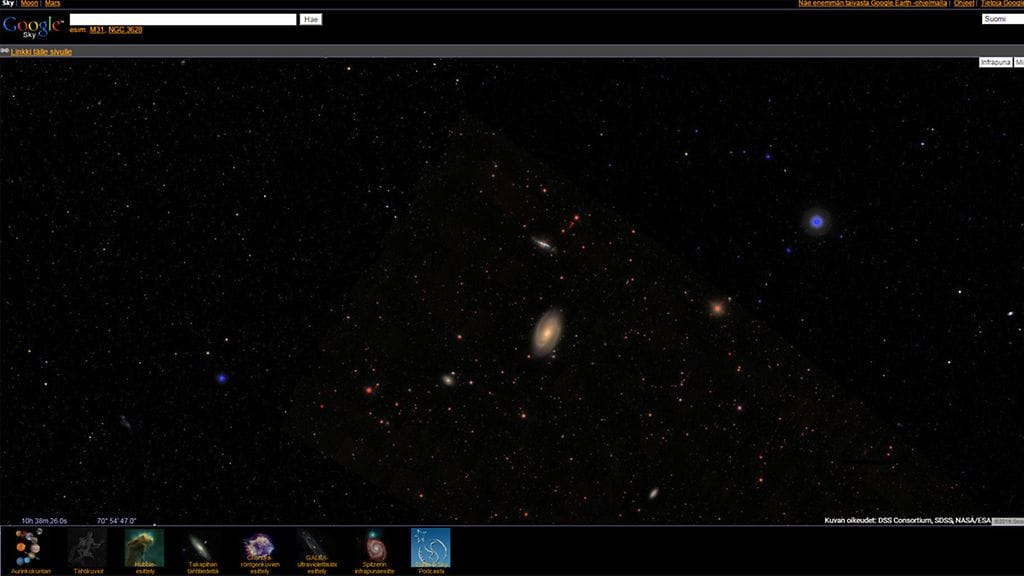Open the Tähtikuviot constellations showcase
The width and height of the screenshot is (1024, 576).
[87, 547]
